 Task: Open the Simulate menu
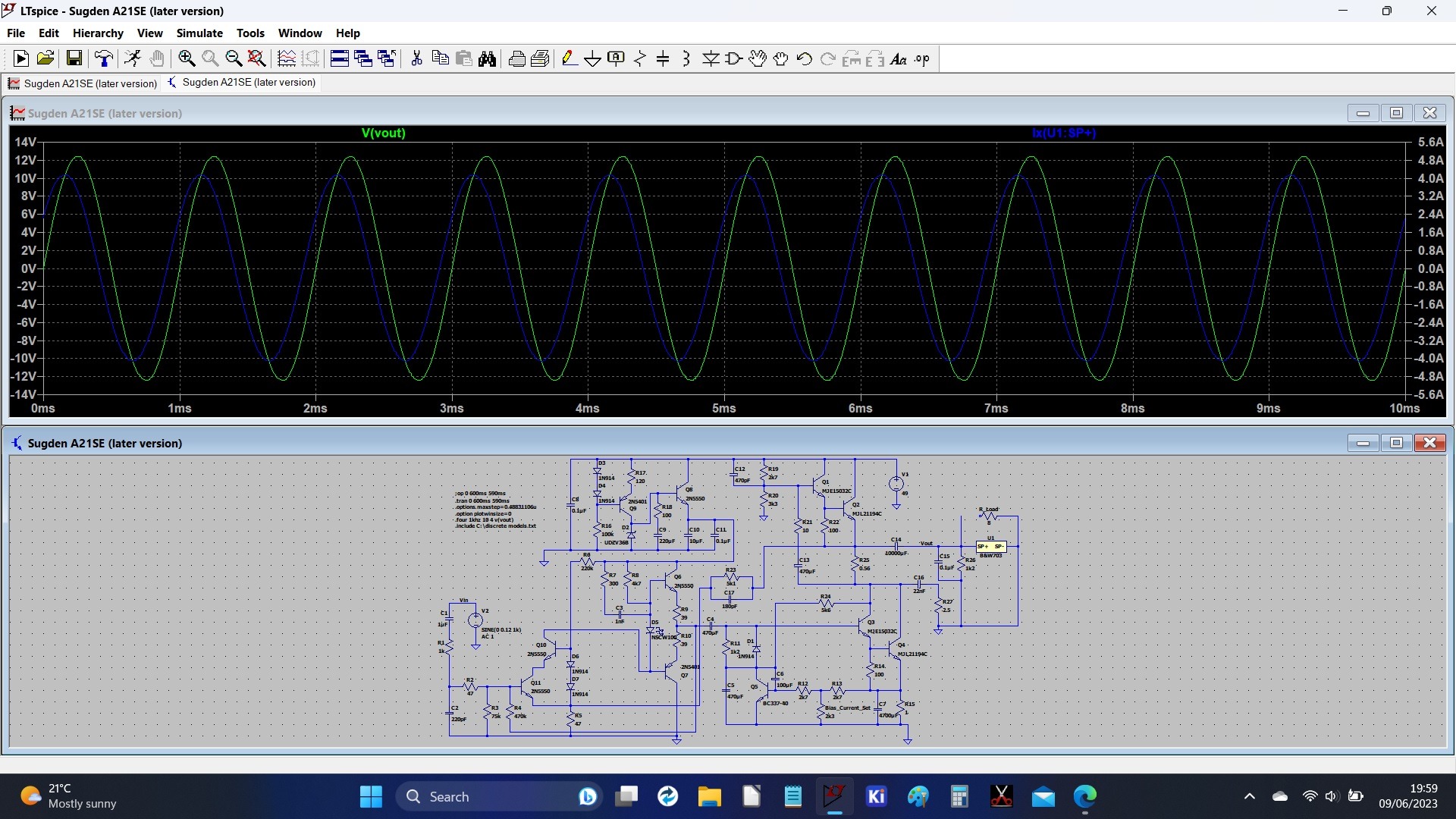[199, 33]
